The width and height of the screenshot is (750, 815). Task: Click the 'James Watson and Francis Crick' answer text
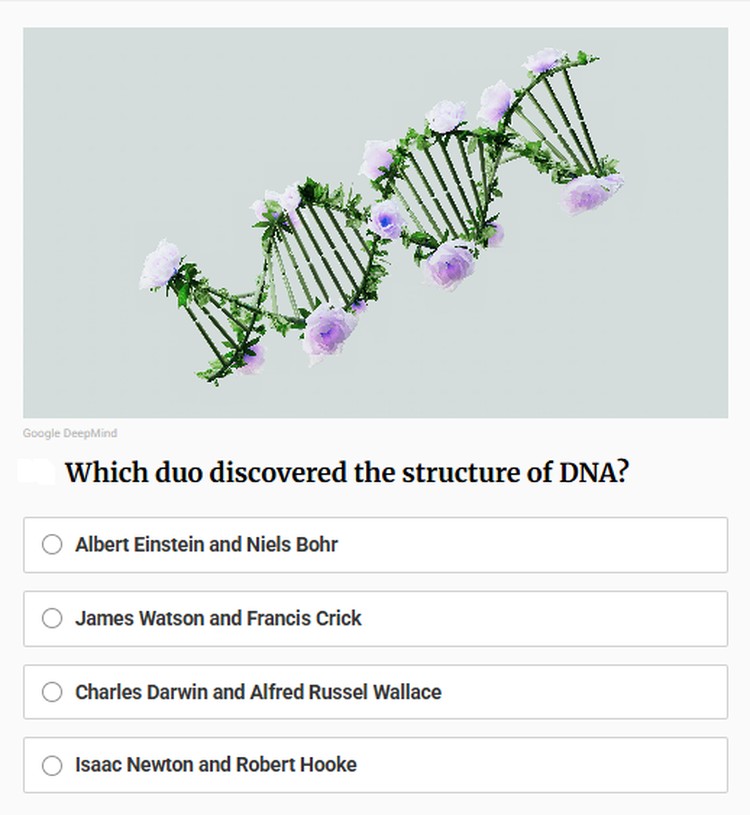pyautogui.click(x=218, y=619)
